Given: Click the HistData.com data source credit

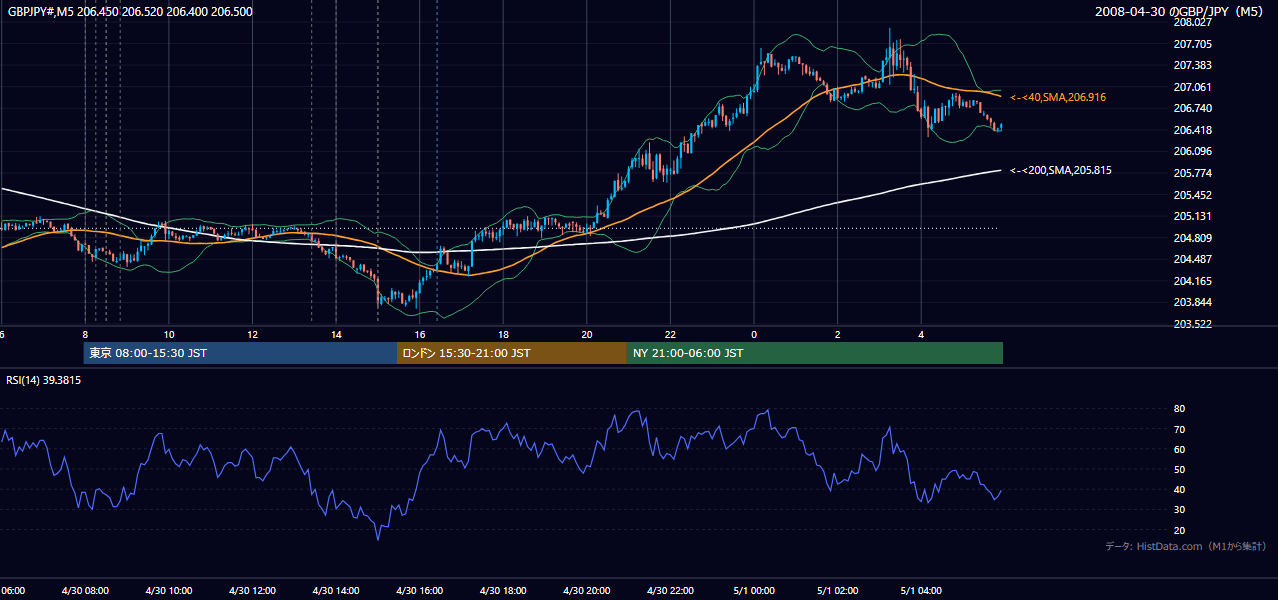Looking at the screenshot, I should (1185, 546).
